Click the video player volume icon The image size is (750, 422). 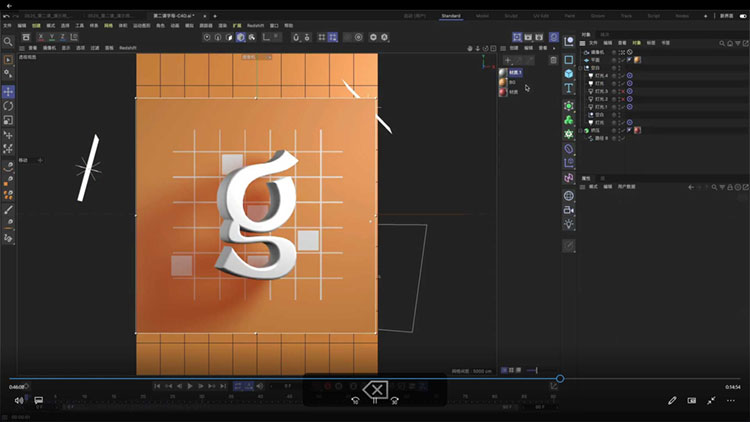[x=18, y=400]
